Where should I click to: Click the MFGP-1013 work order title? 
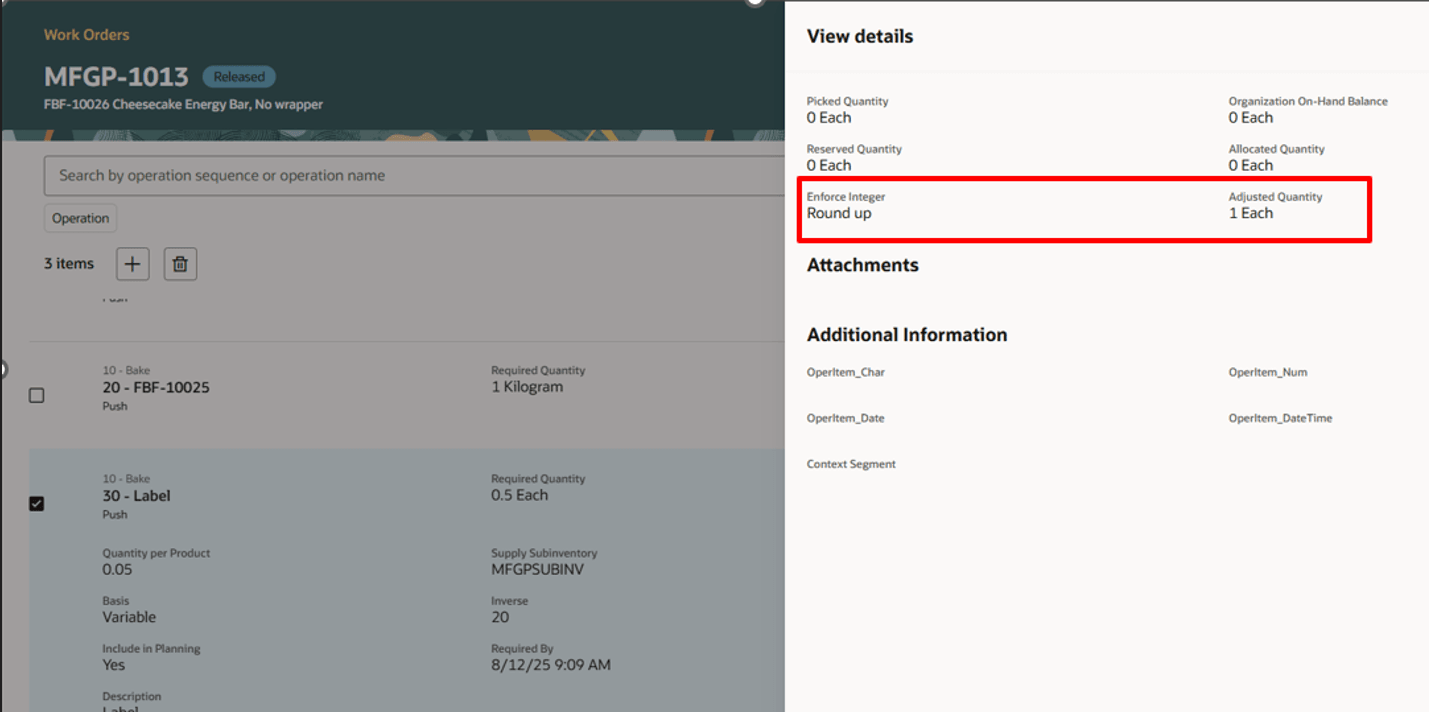pyautogui.click(x=118, y=76)
